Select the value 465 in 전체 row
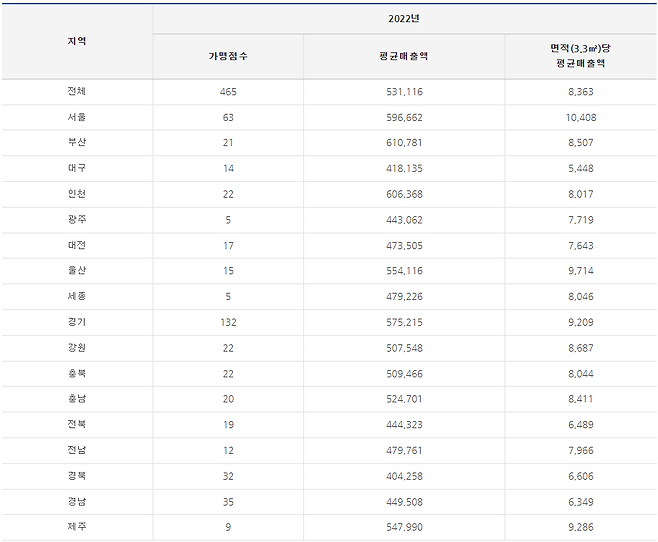This screenshot has height=542, width=658. (228, 92)
